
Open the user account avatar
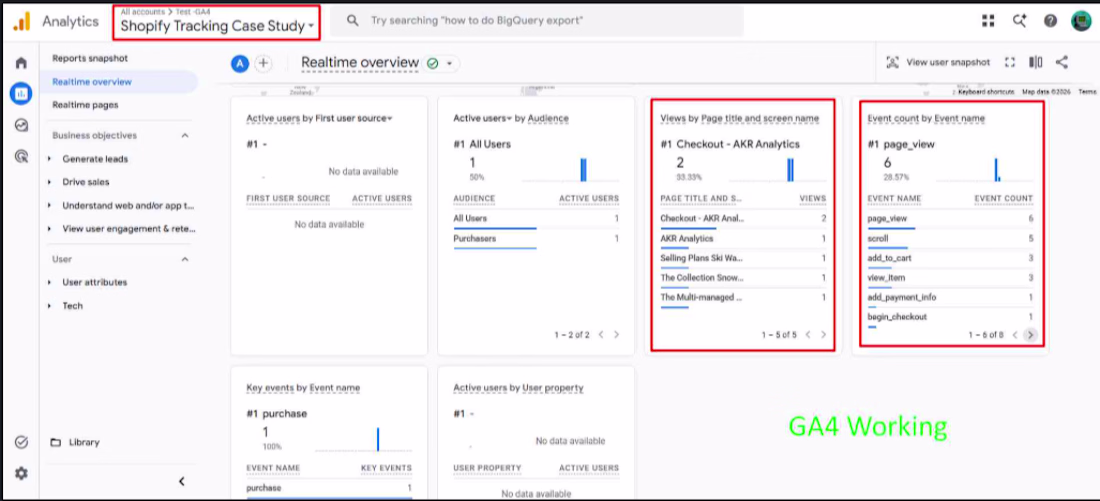(x=1081, y=21)
